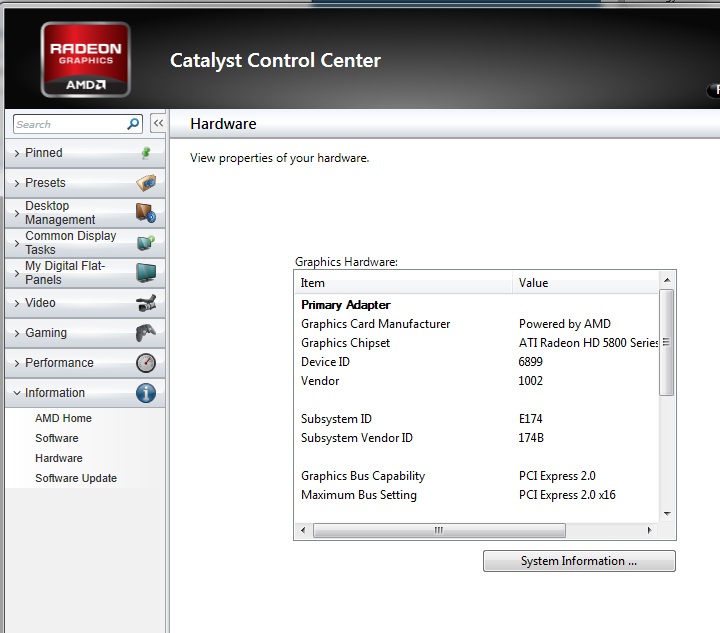Click the Common Display Tasks monitor icon

click(x=146, y=242)
